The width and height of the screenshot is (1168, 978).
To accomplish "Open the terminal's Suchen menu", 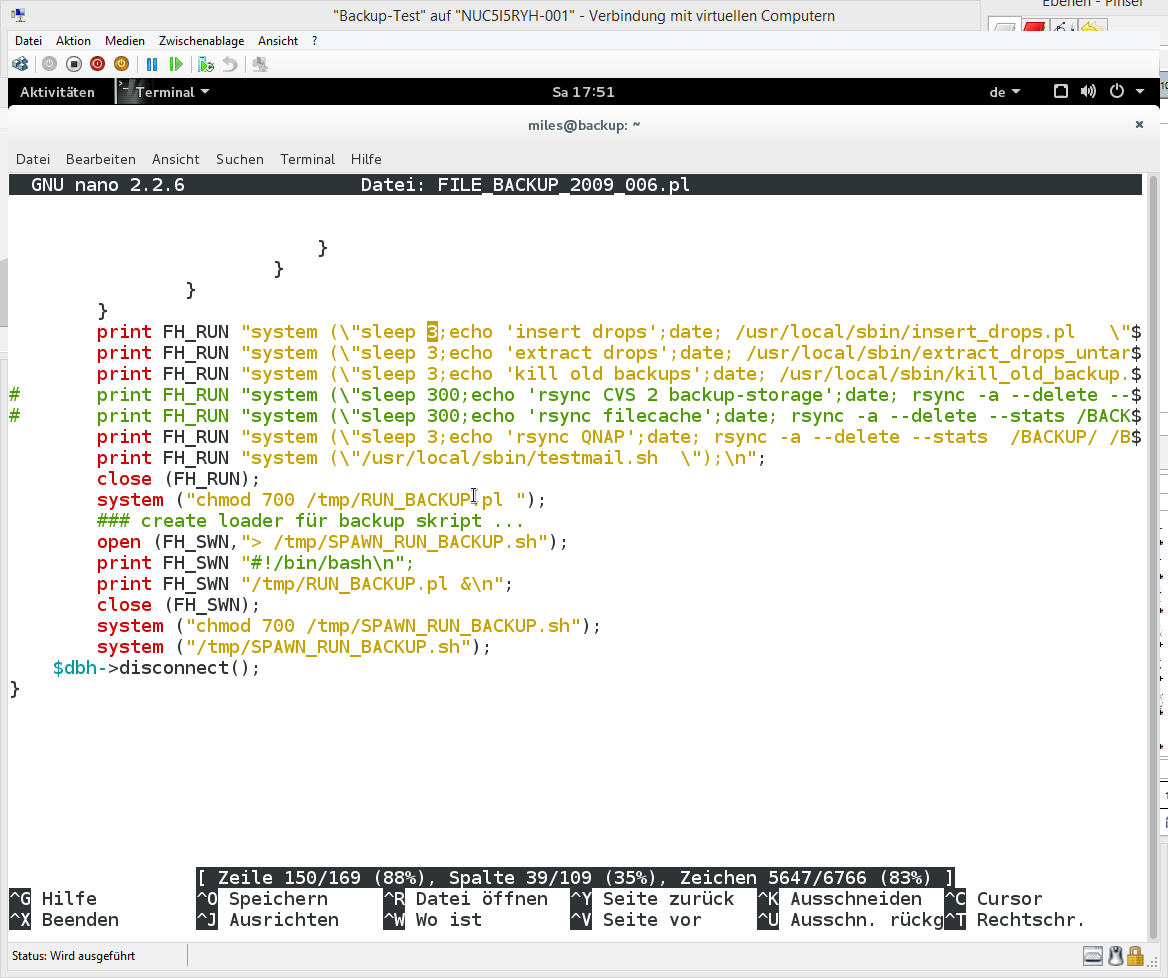I will pos(240,159).
